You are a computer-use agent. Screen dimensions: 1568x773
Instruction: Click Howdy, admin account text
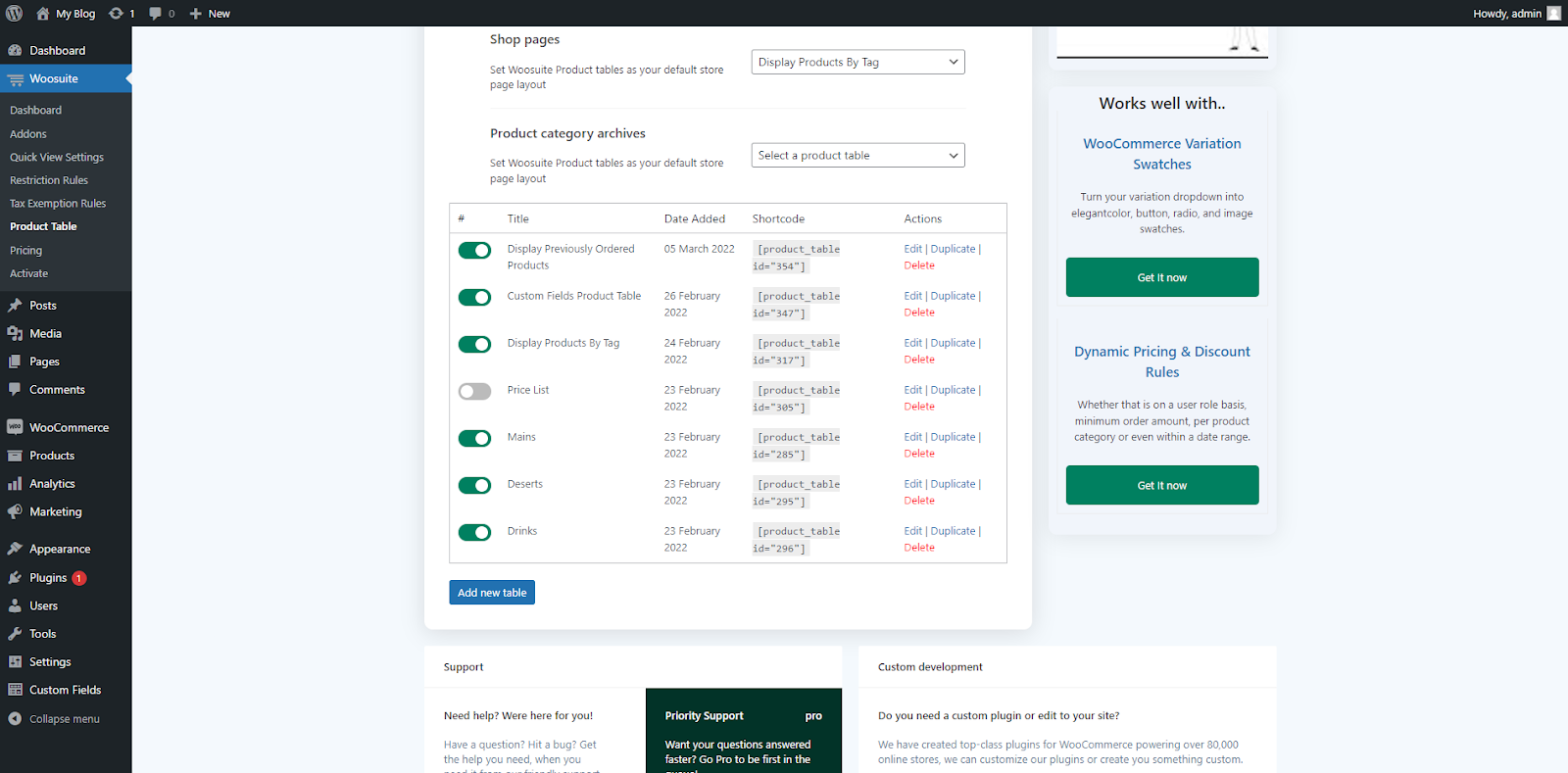1507,14
